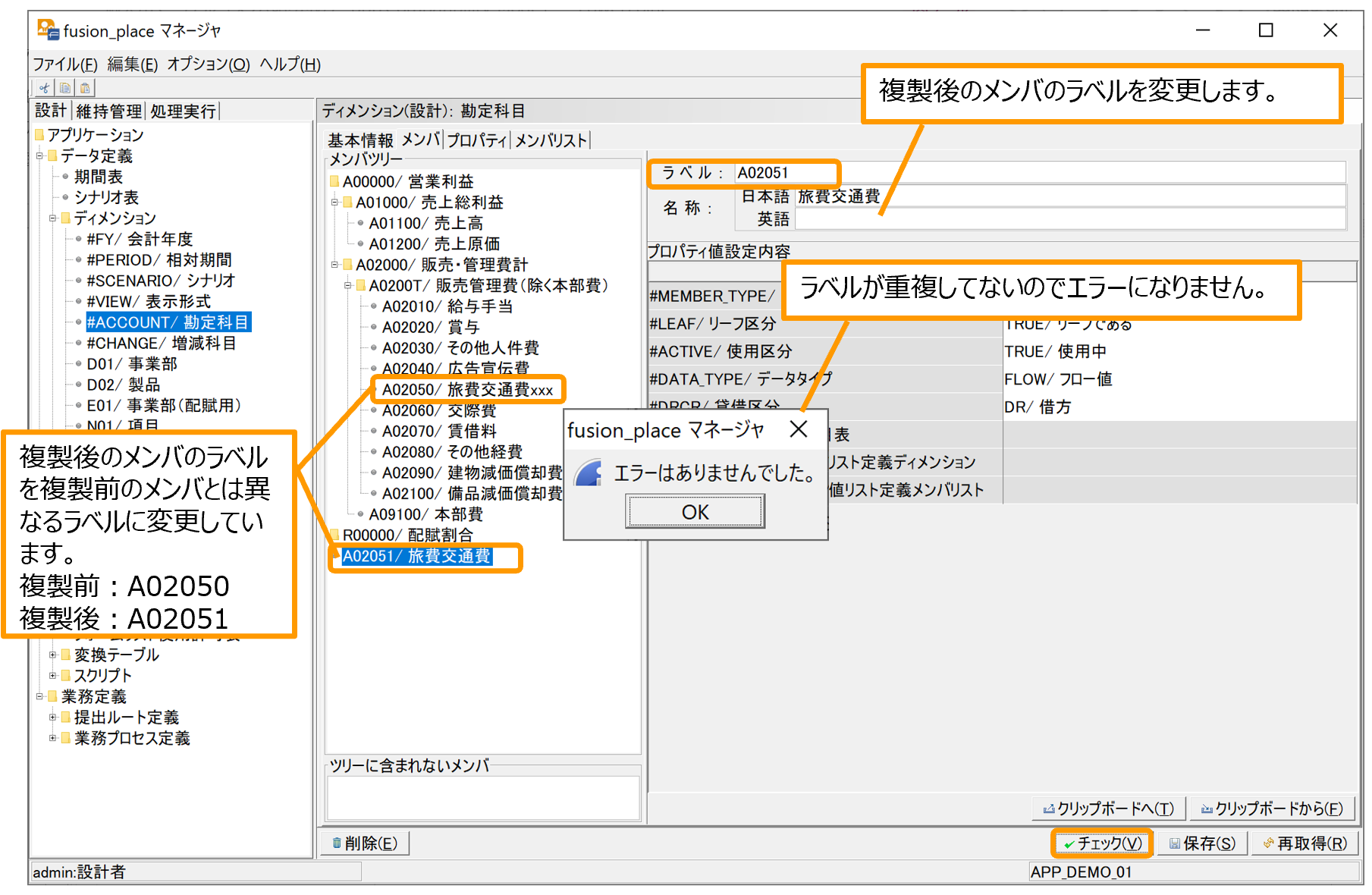Open the ファイル(F) menu
The height and width of the screenshot is (895, 1372).
(65, 64)
